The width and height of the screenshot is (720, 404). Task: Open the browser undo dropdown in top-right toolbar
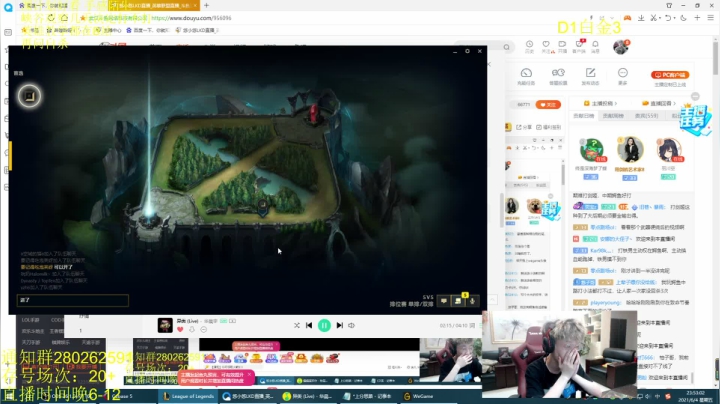669,18
